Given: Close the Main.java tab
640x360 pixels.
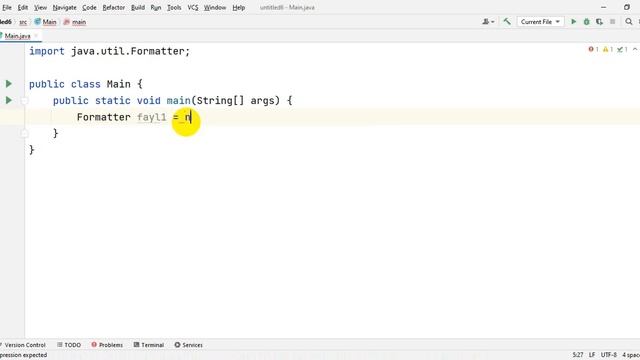Looking at the screenshot, I should [x=36, y=36].
